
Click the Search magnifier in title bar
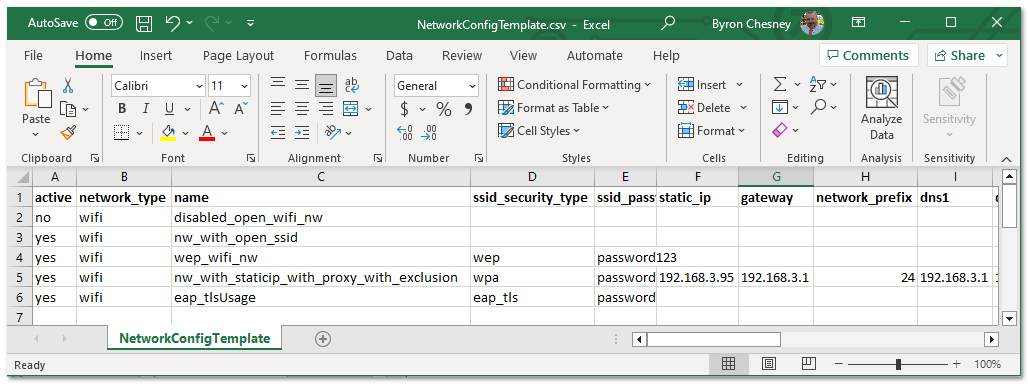click(667, 23)
